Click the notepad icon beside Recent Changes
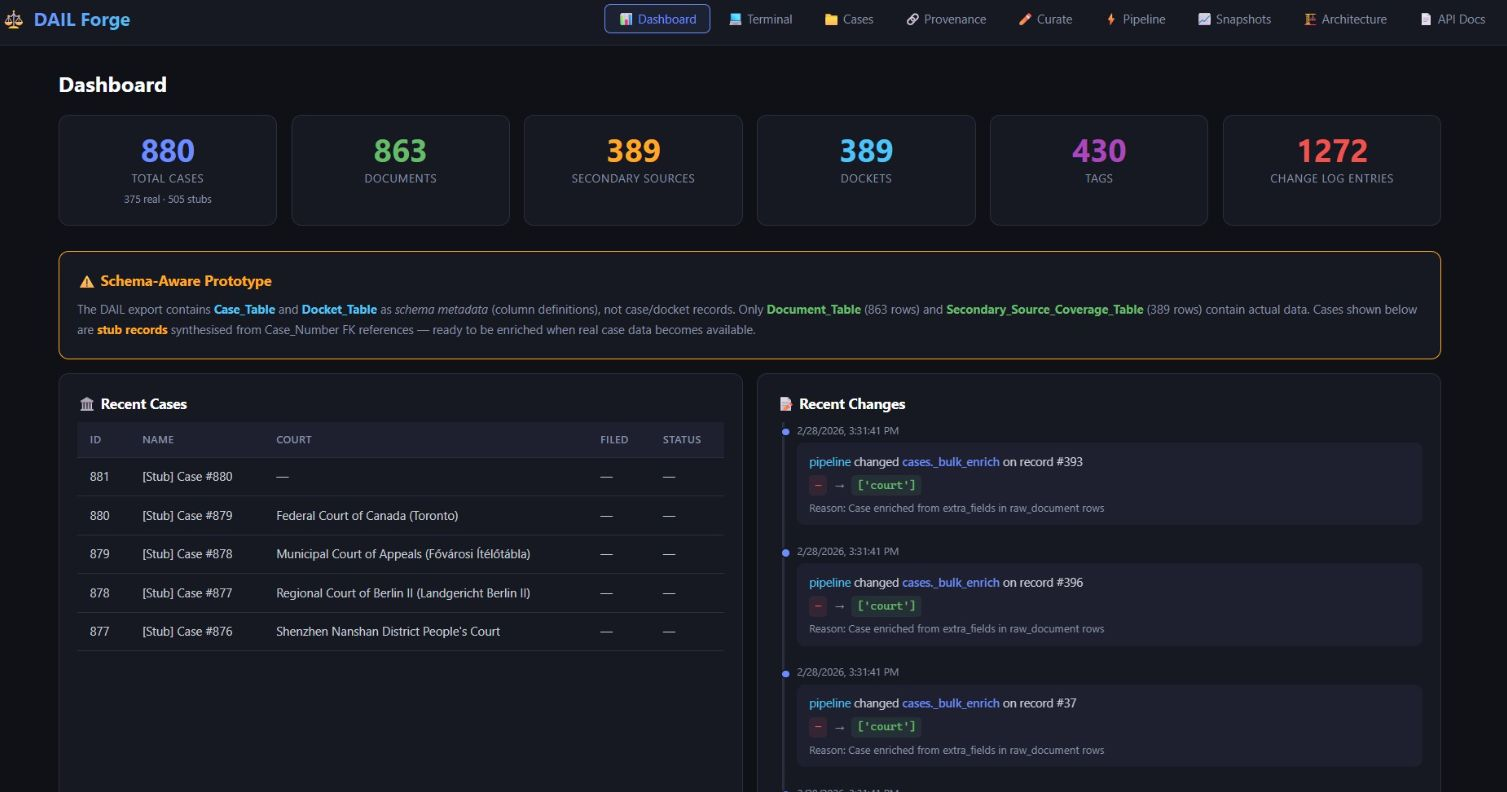Image resolution: width=1507 pixels, height=792 pixels. [786, 404]
